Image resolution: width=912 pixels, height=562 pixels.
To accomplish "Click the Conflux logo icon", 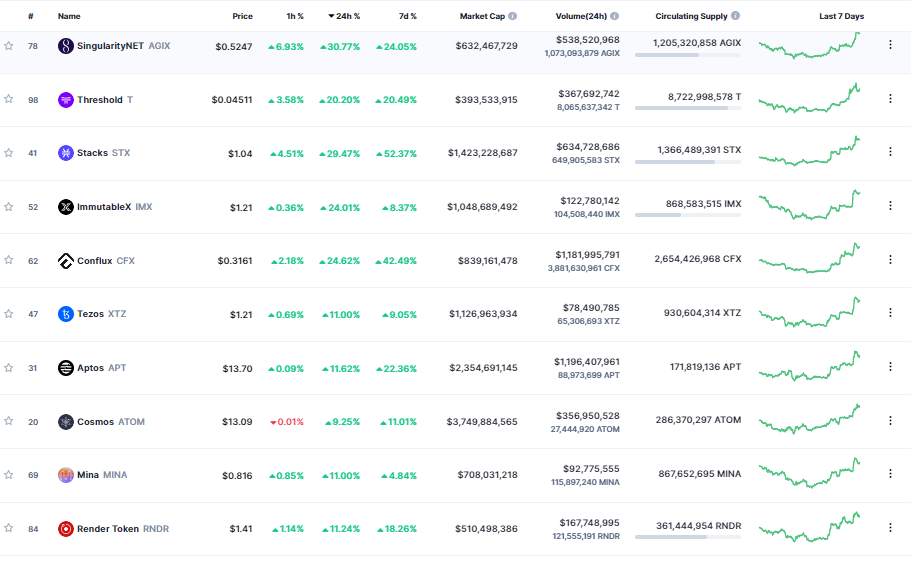I will (66, 261).
